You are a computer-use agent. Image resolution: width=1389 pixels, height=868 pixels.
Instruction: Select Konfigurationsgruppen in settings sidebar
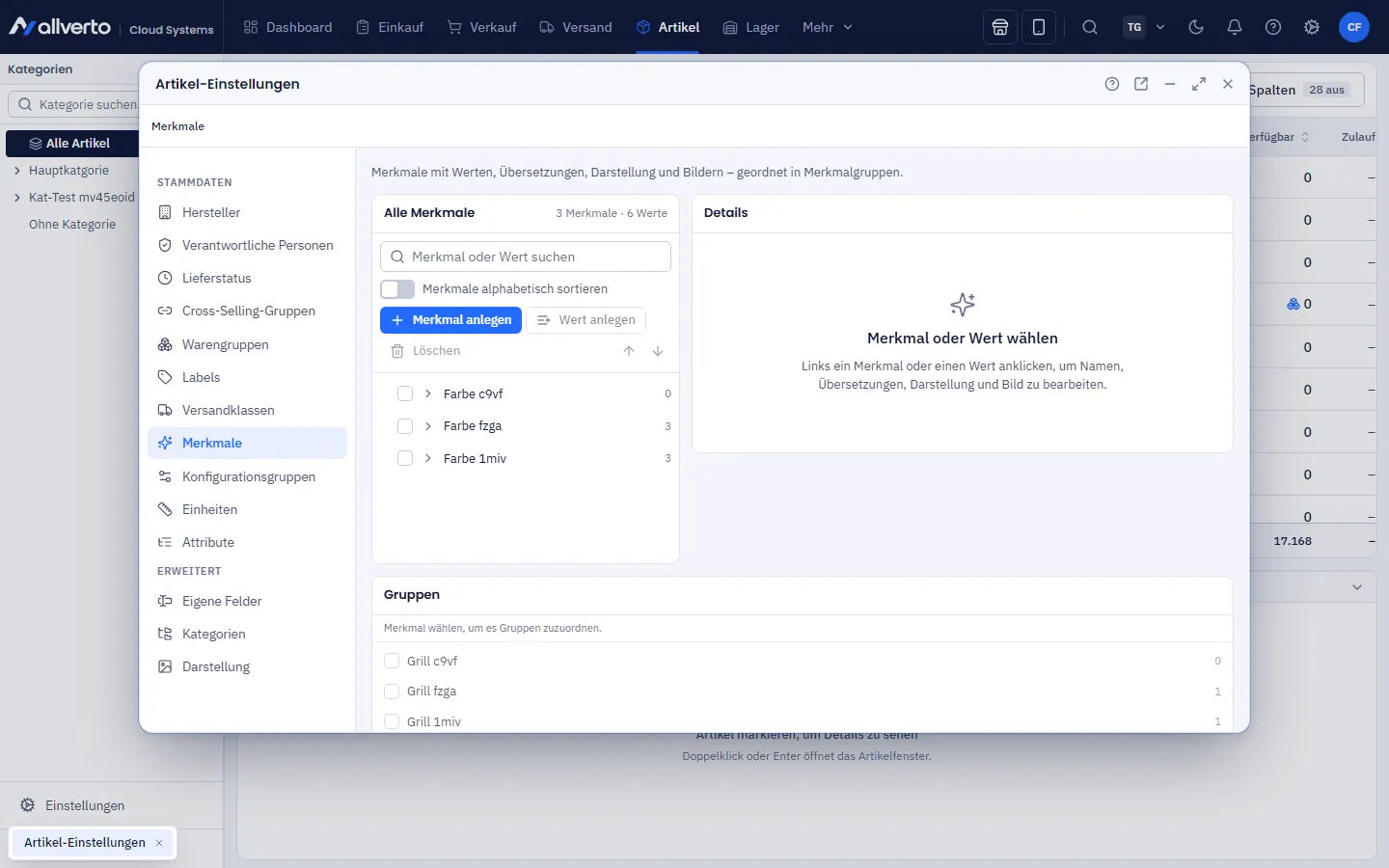tap(247, 476)
